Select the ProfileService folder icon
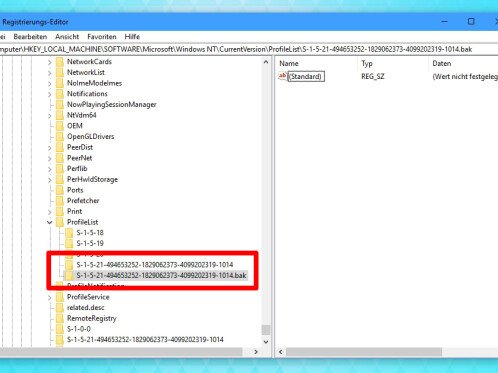 pyautogui.click(x=60, y=297)
